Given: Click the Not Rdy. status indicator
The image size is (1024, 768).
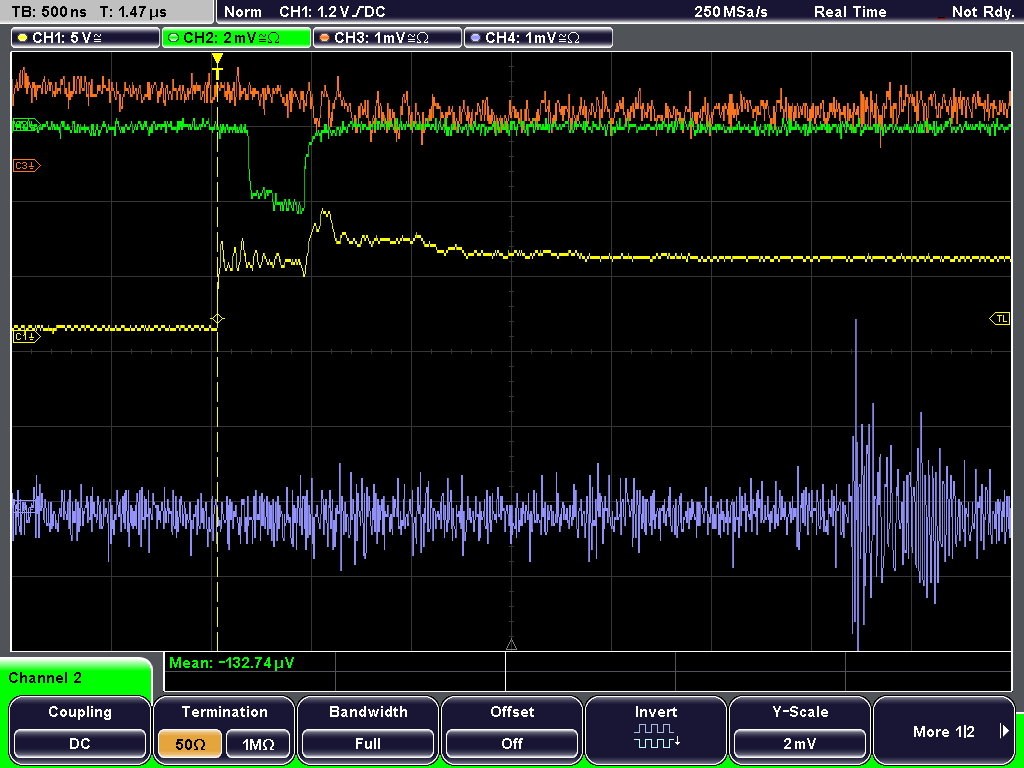Looking at the screenshot, I should click(x=982, y=11).
